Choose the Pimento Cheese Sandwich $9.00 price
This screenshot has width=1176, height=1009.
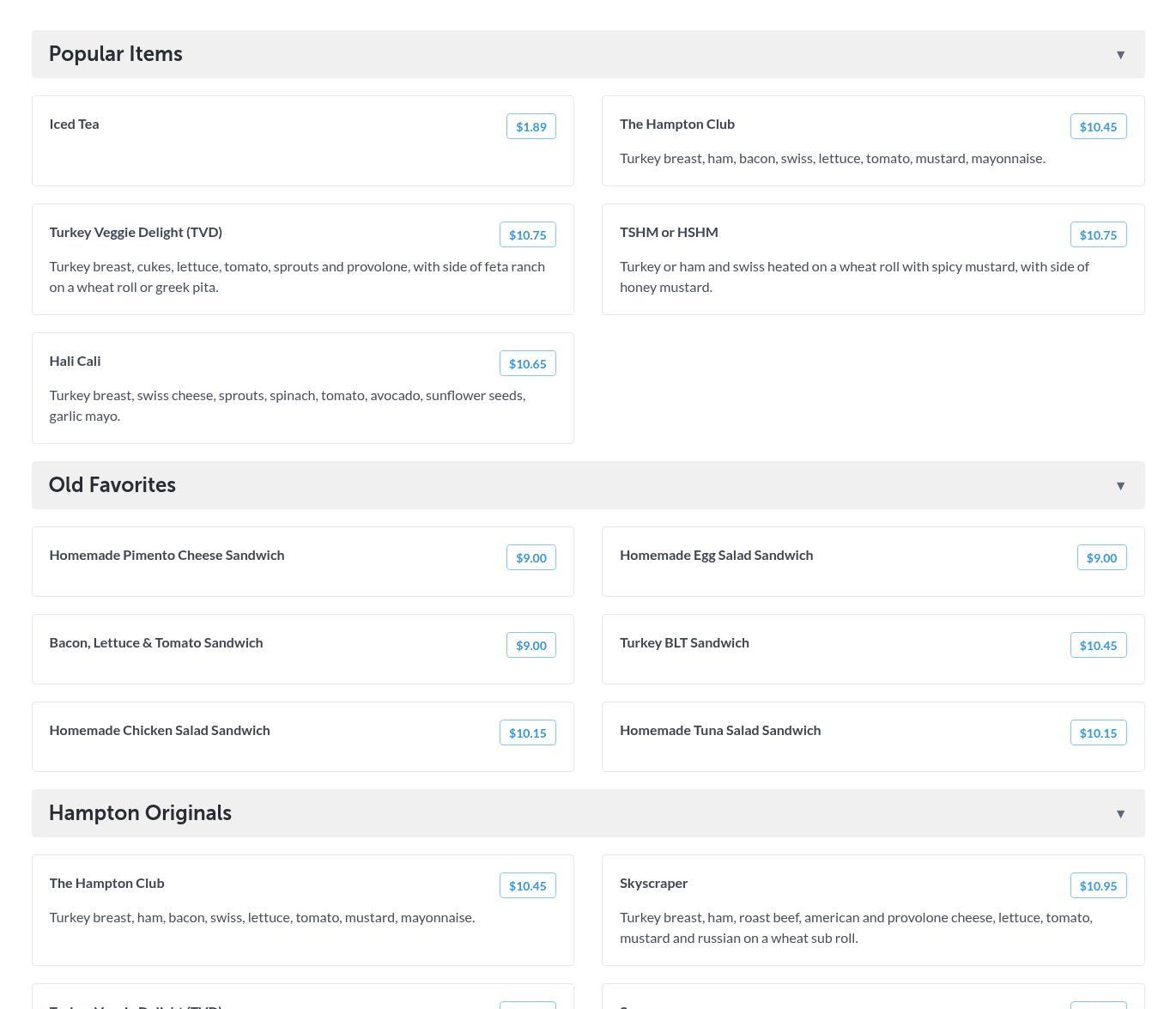pyautogui.click(x=530, y=558)
